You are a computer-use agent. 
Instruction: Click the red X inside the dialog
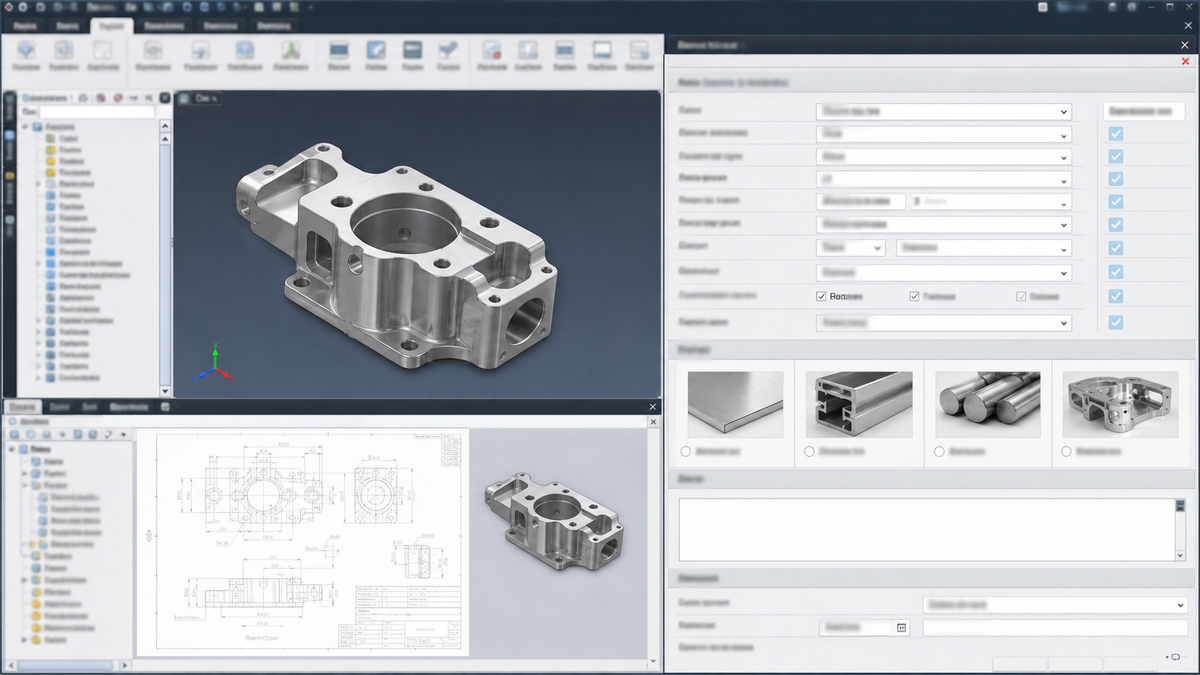(x=1186, y=62)
